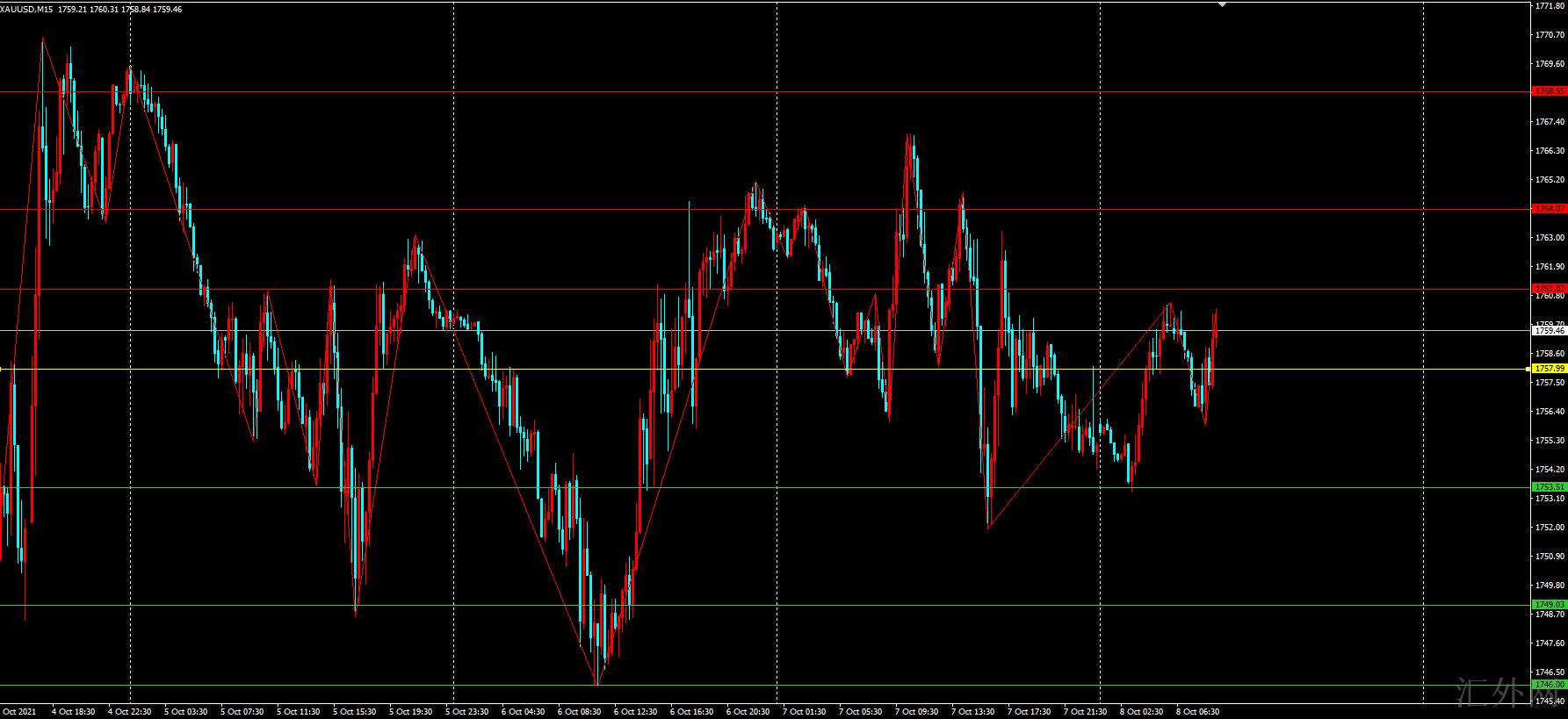Select the red 1764.07 price level tag
1568x719 pixels.
click(x=1549, y=209)
